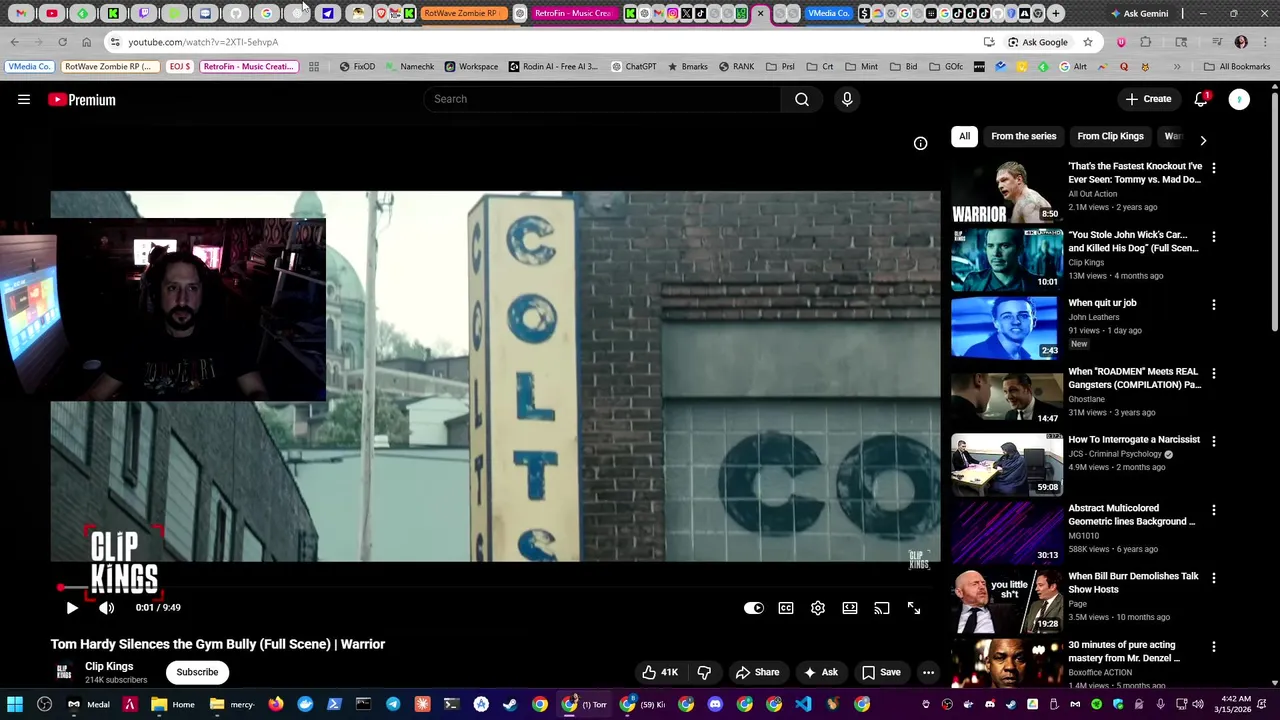The image size is (1280, 720).
Task: Switch to VMedia Co. tab
Action: pos(828,14)
